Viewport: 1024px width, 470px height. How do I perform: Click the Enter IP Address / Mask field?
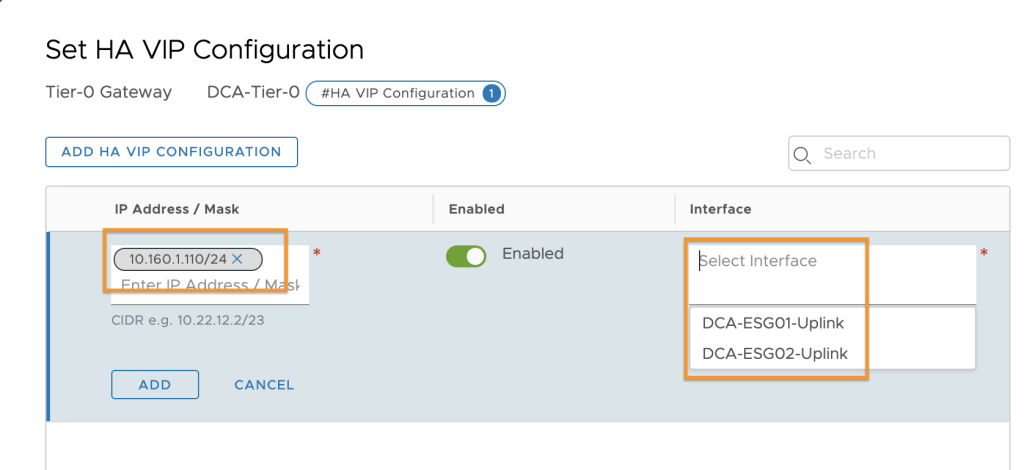210,285
